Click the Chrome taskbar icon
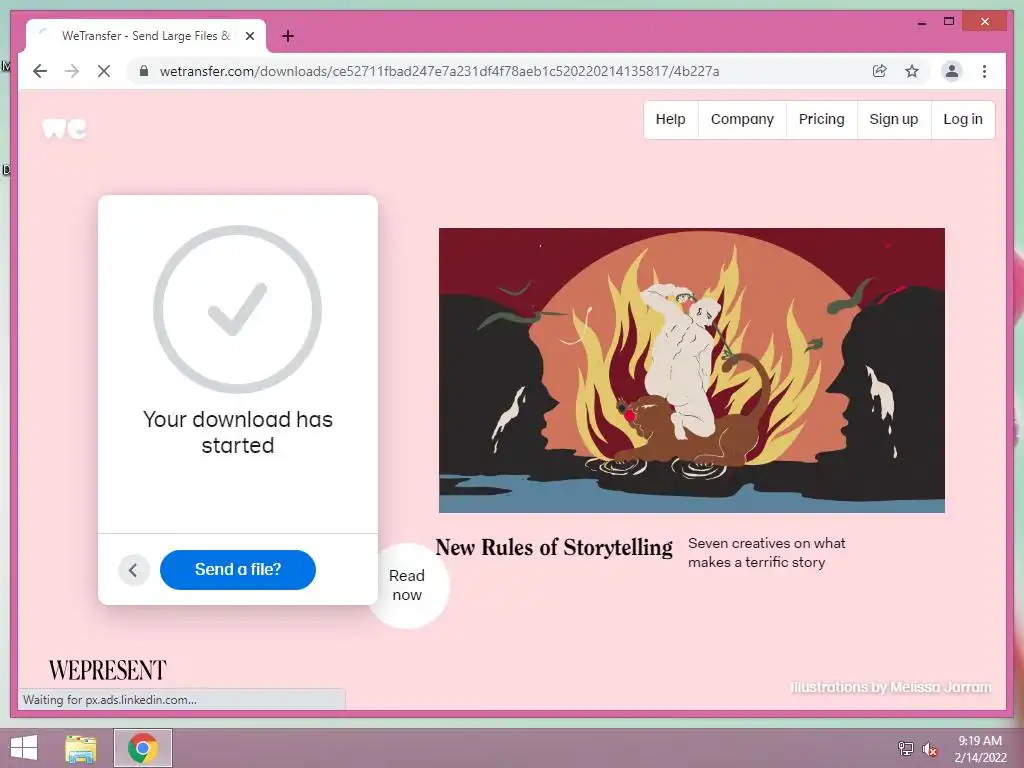1024x768 pixels. tap(142, 748)
